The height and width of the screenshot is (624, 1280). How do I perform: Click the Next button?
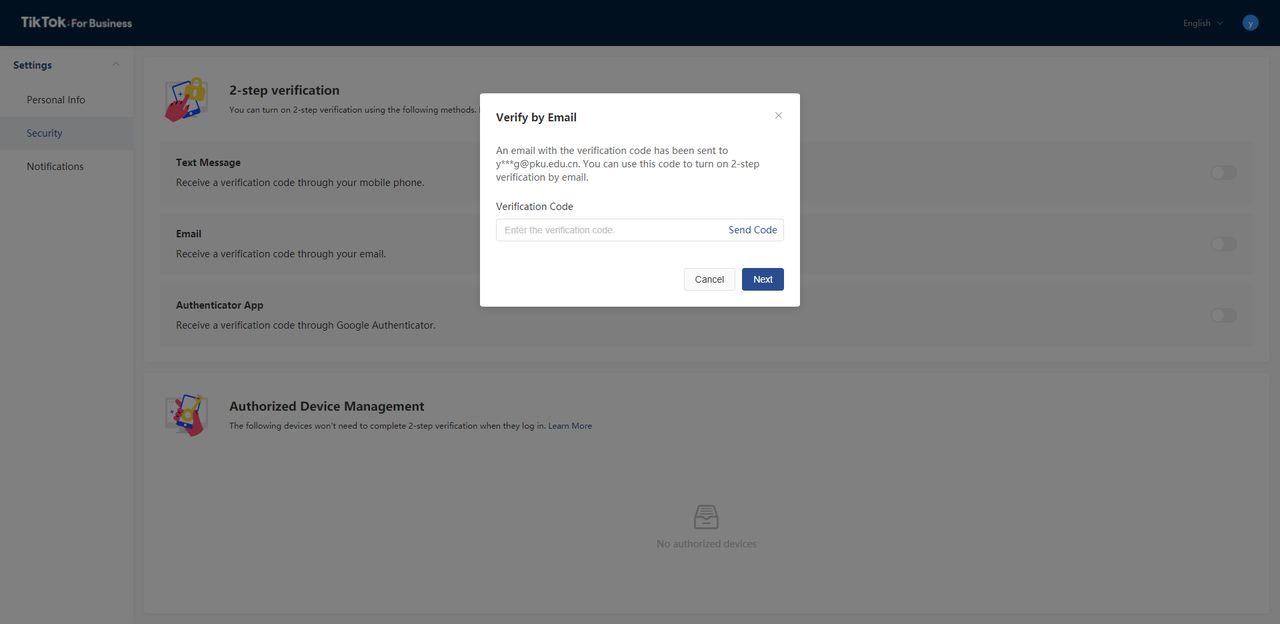tap(763, 279)
